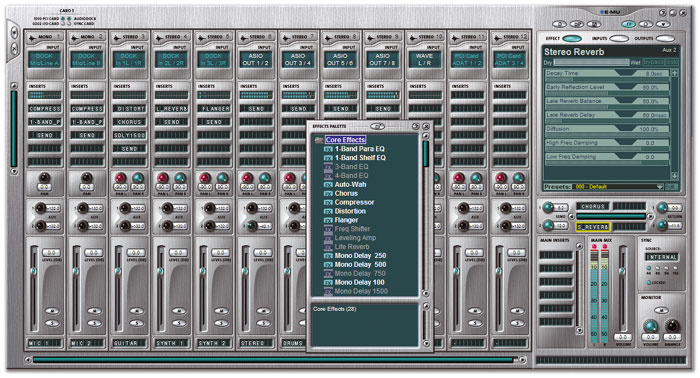Image resolution: width=700 pixels, height=378 pixels.
Task: Select the 1-Band Para EQ effect
Action: (x=359, y=149)
